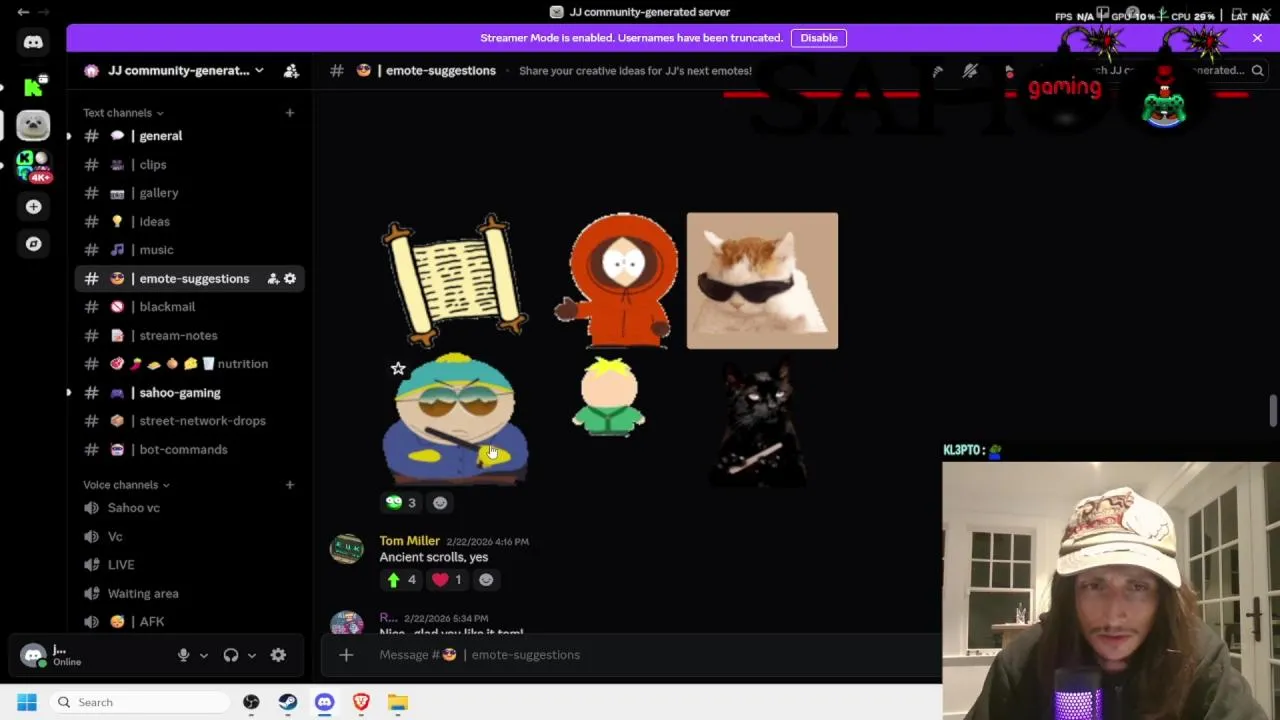Image resolution: width=1280 pixels, height=720 pixels.
Task: Switch to general channel
Action: click(x=190, y=136)
